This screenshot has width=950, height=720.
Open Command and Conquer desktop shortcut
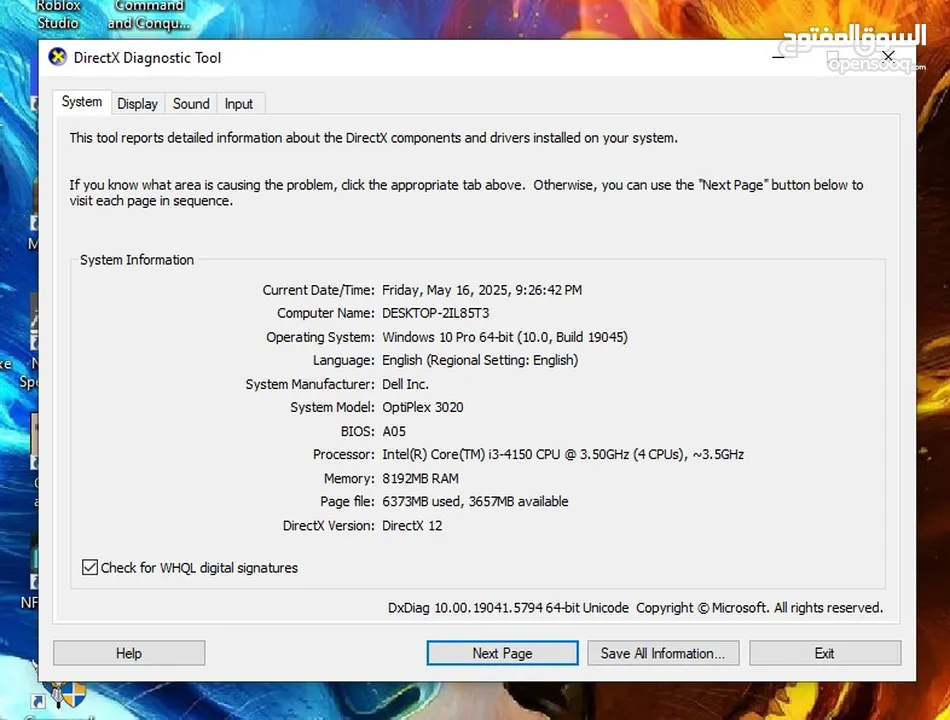pos(149,15)
